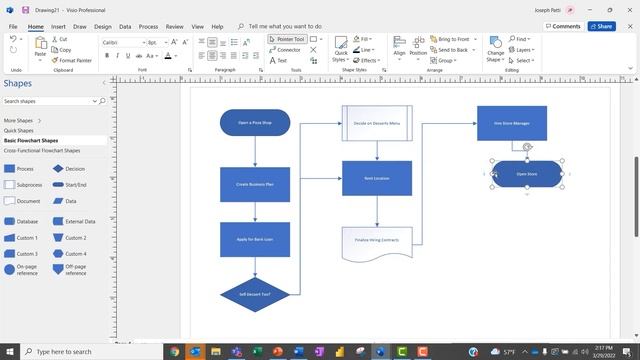
Task: Open the Line dropdown
Action: [x=364, y=50]
